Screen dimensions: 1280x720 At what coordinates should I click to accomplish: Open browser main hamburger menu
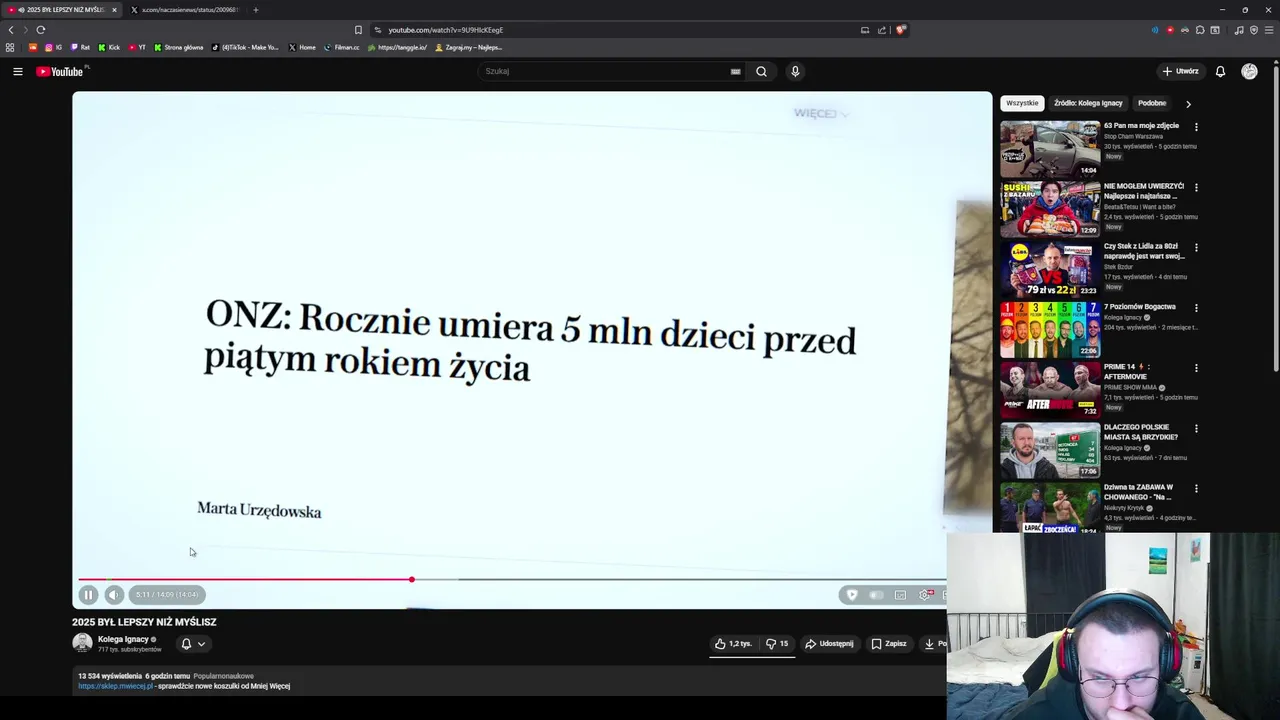[x=1269, y=30]
